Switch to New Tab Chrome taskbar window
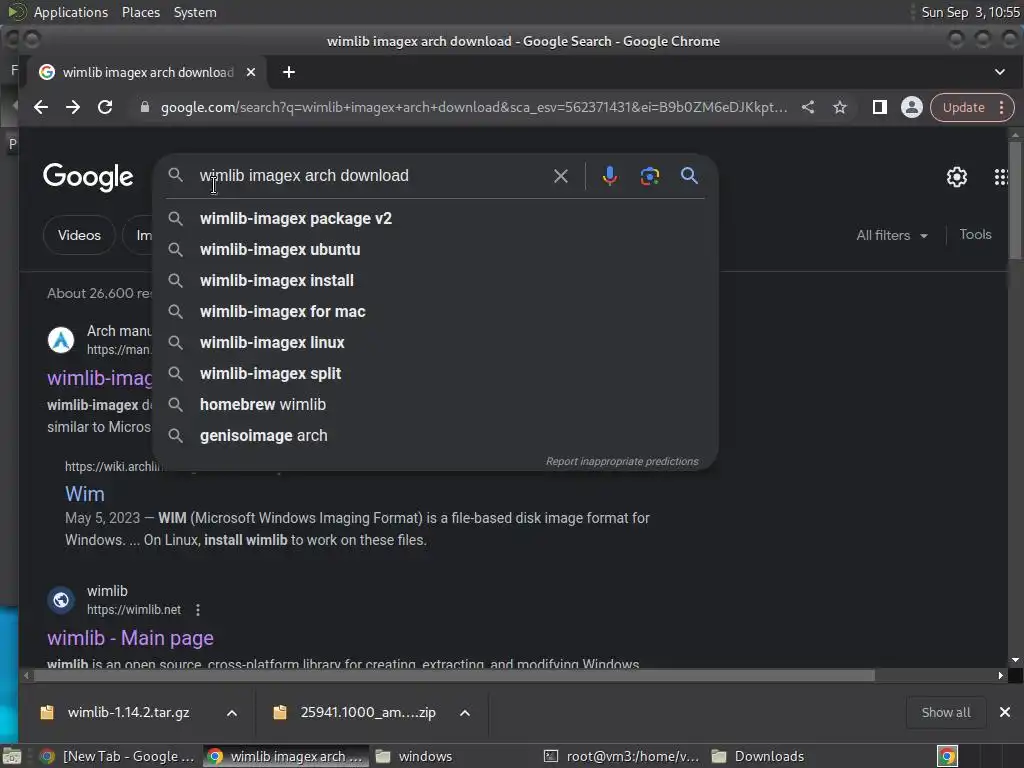 point(118,756)
